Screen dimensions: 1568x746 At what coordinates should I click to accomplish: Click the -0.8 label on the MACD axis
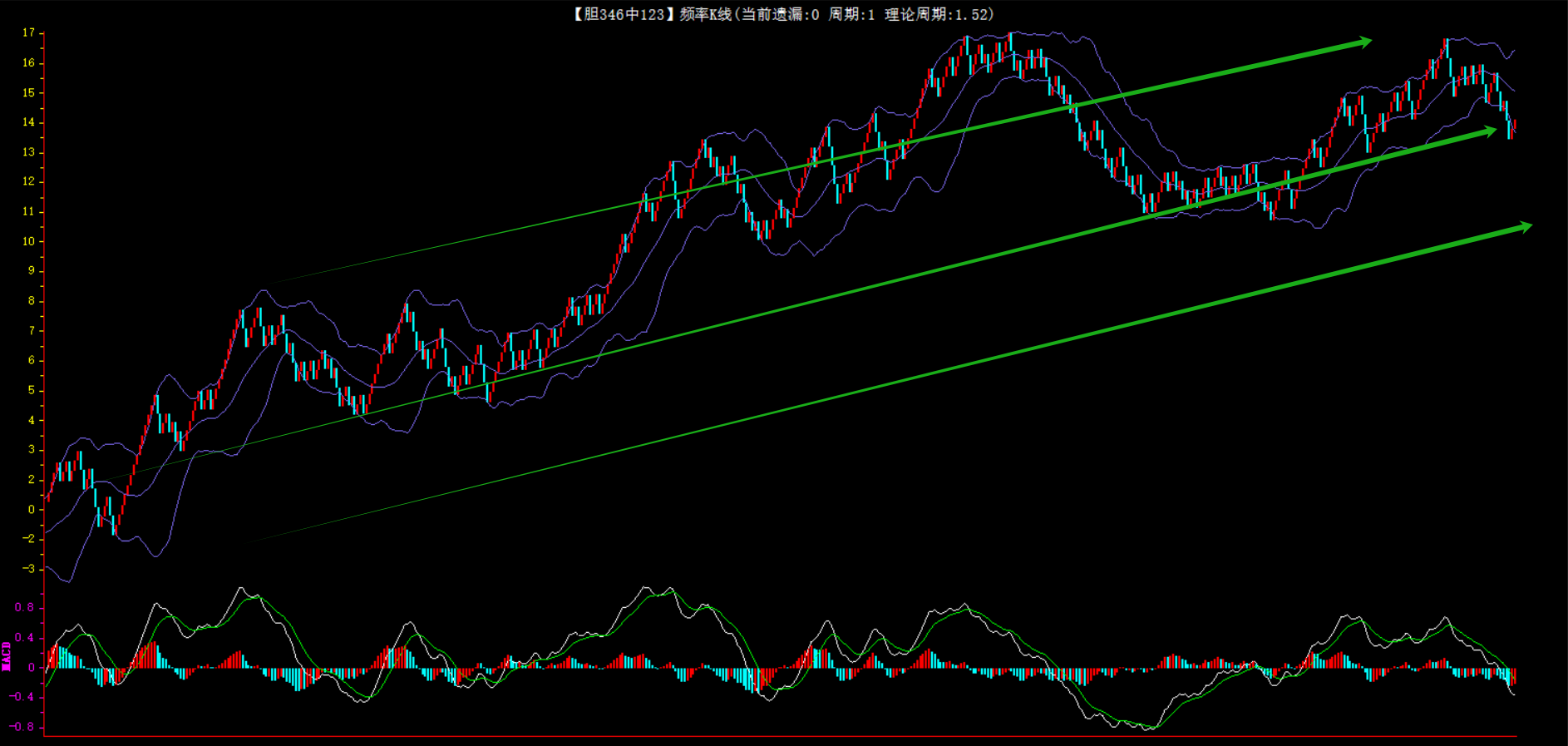coord(22,727)
